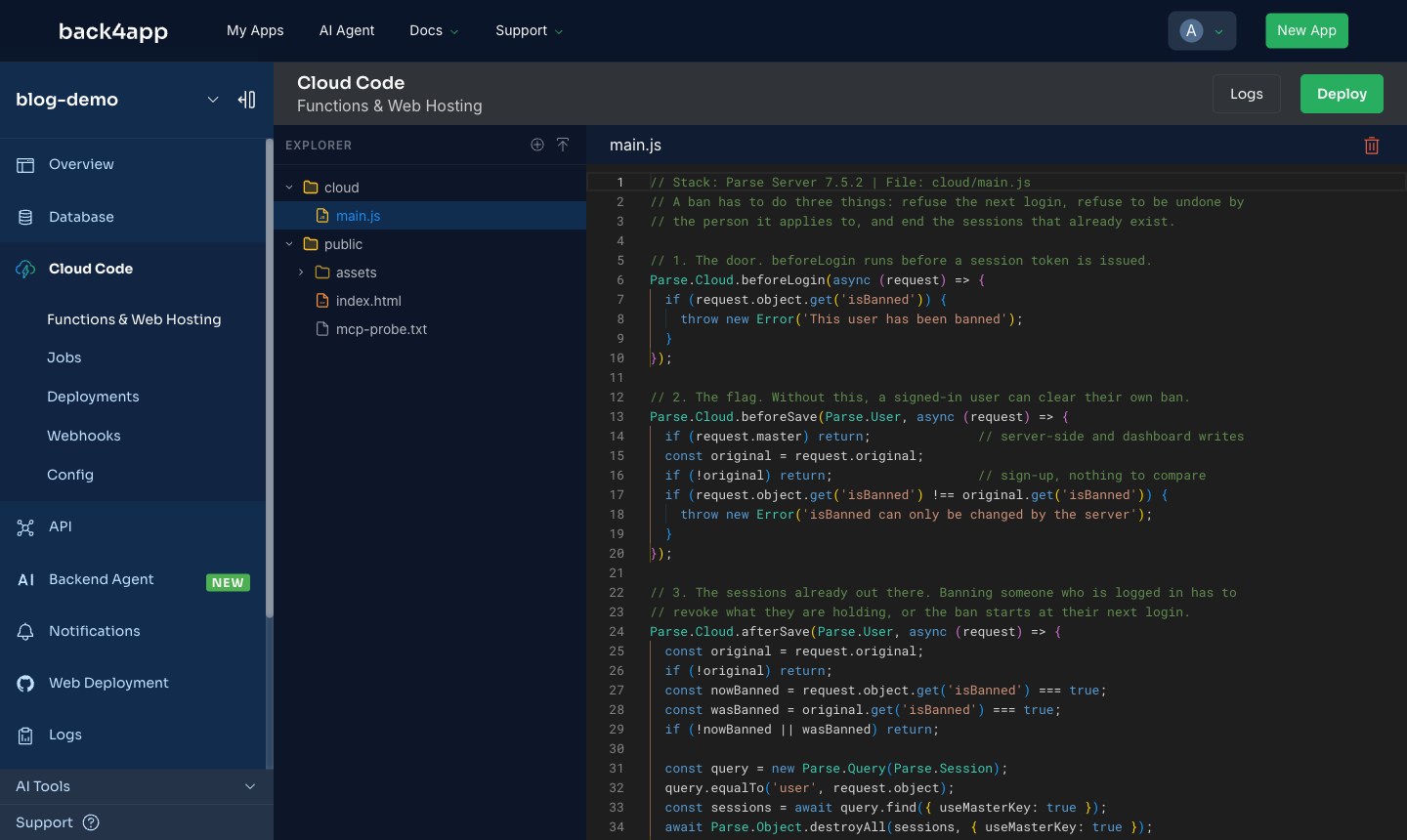Click the main.js editor tab title
The image size is (1407, 840).
coord(635,145)
